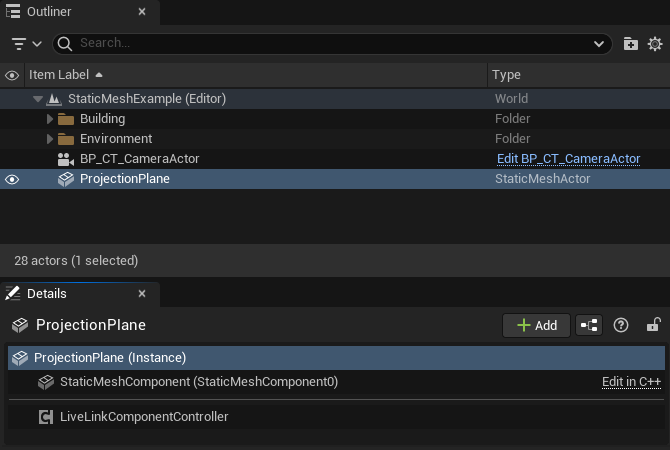Expand the Environment folder
Viewport: 670px width, 450px height.
[50, 139]
